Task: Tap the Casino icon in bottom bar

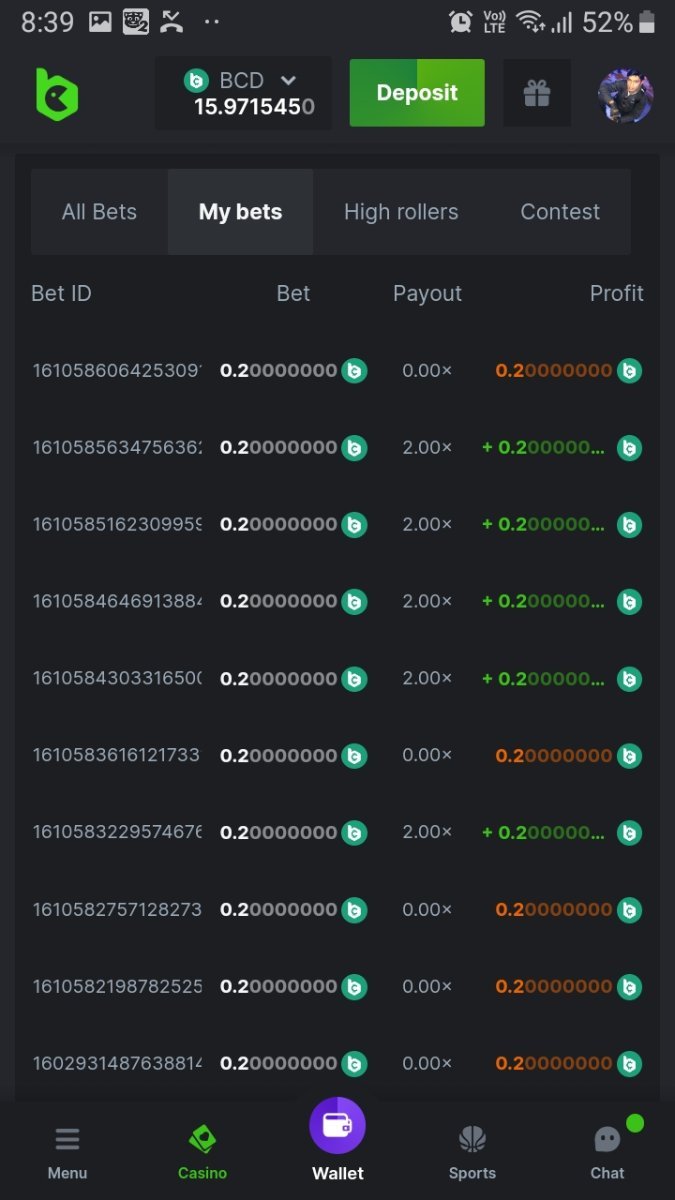Action: tap(202, 1139)
